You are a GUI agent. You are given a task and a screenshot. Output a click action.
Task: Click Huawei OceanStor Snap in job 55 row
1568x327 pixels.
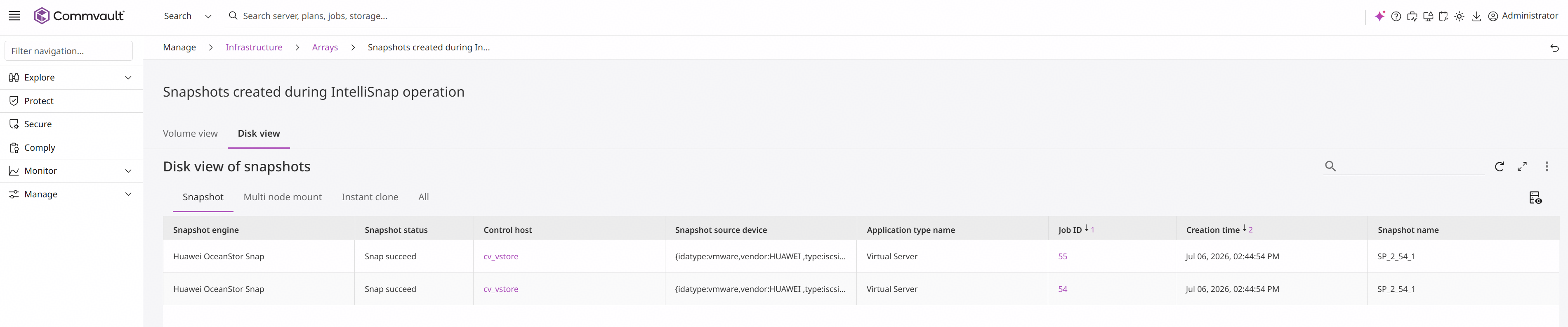coord(219,257)
